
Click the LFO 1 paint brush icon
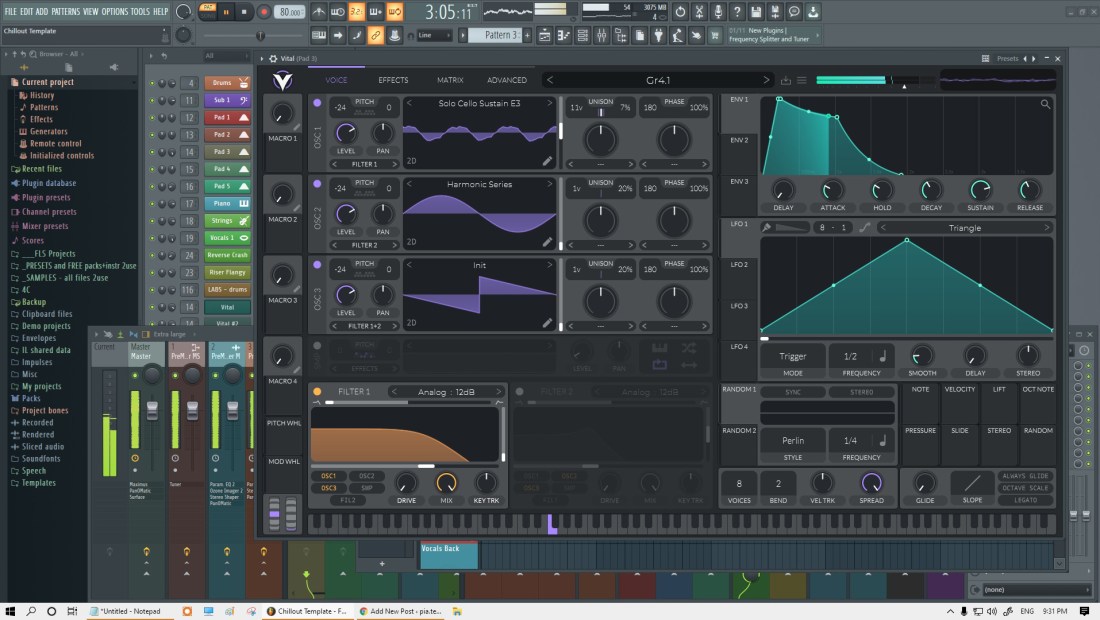click(x=767, y=228)
